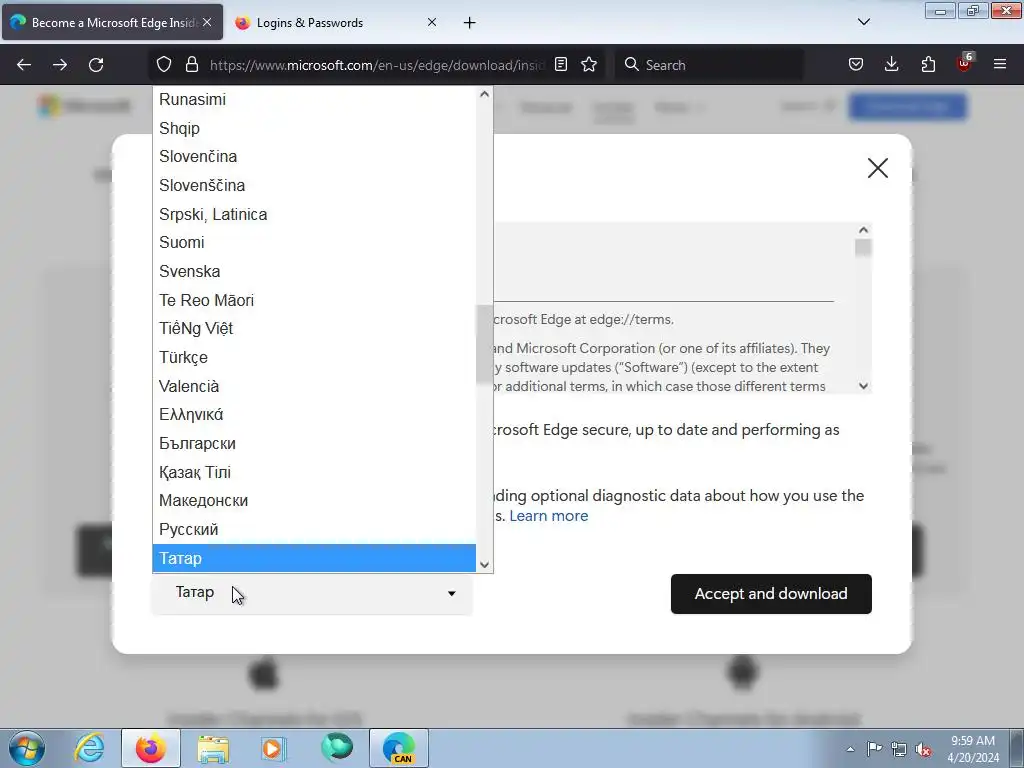Launch Internet Explorer from the taskbar
The height and width of the screenshot is (768, 1024).
coord(89,748)
